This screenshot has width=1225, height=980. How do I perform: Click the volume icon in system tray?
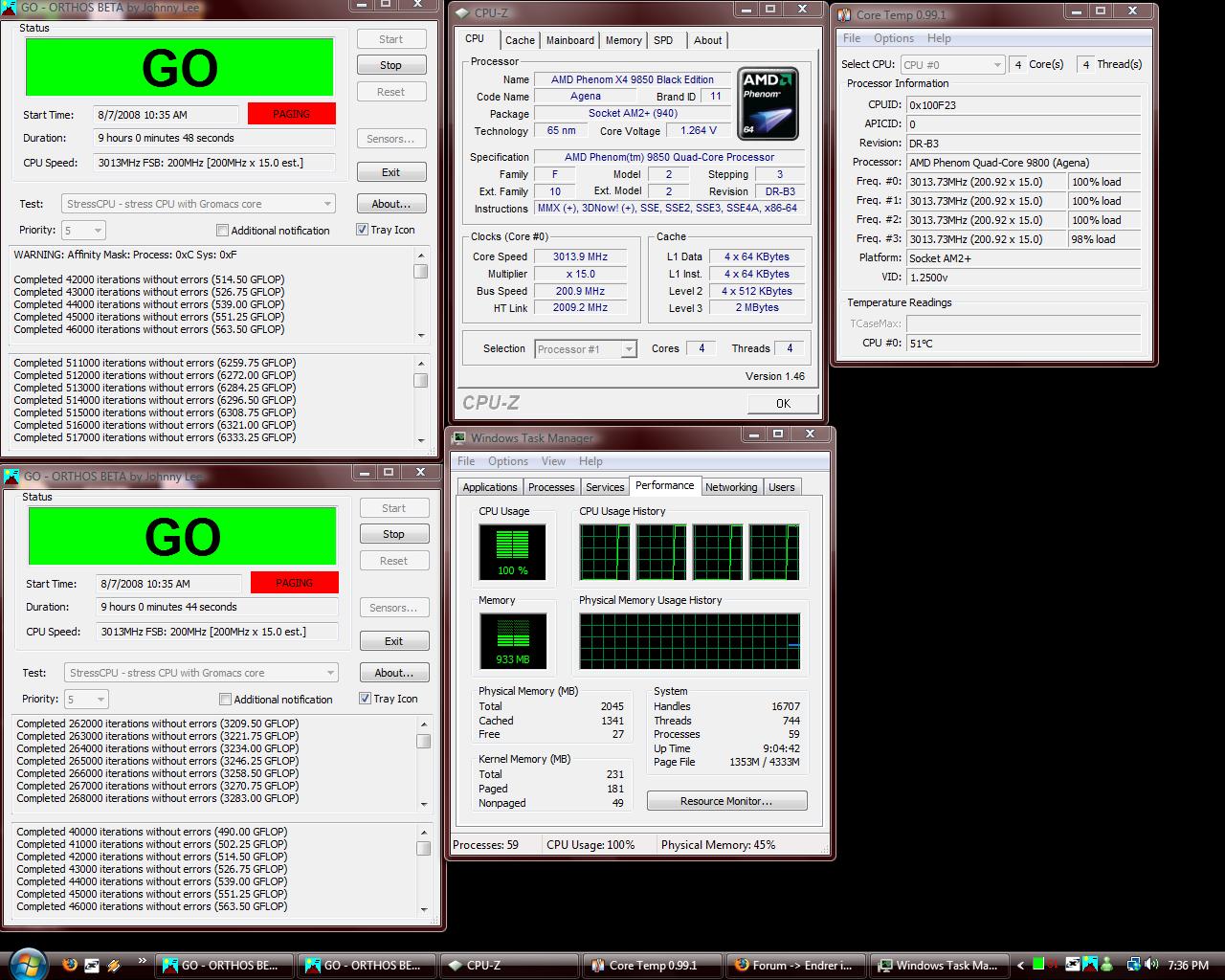1150,965
